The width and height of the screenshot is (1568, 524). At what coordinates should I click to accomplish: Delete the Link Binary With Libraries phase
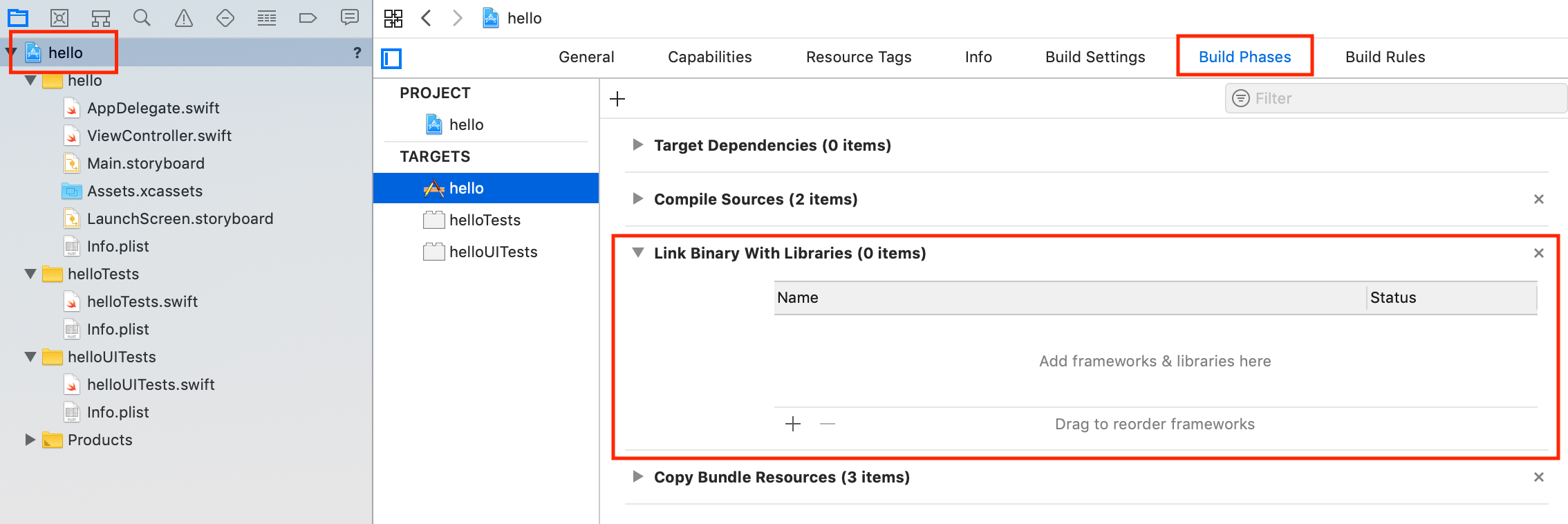click(x=1539, y=253)
